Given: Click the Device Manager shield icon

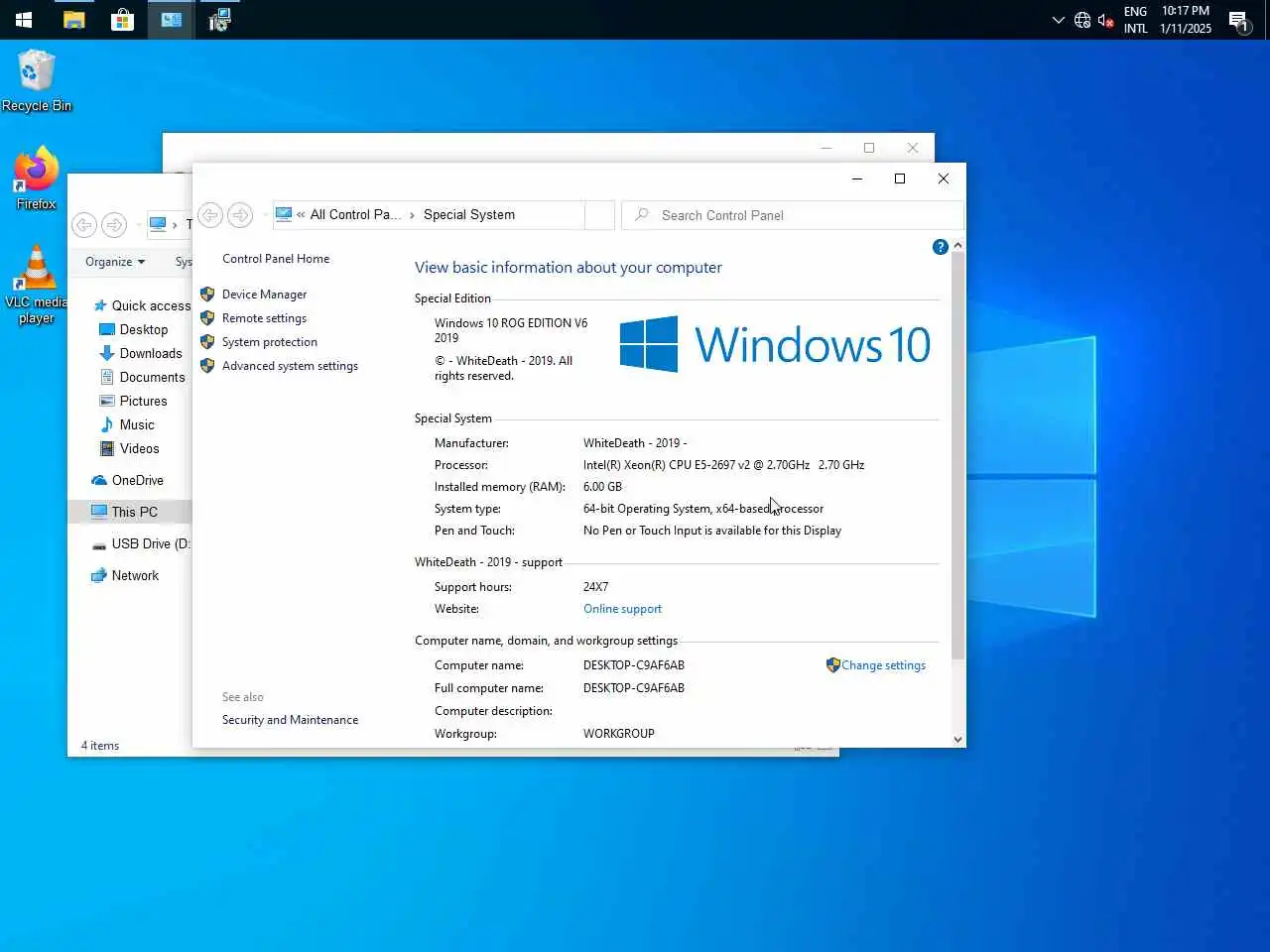Looking at the screenshot, I should [207, 295].
